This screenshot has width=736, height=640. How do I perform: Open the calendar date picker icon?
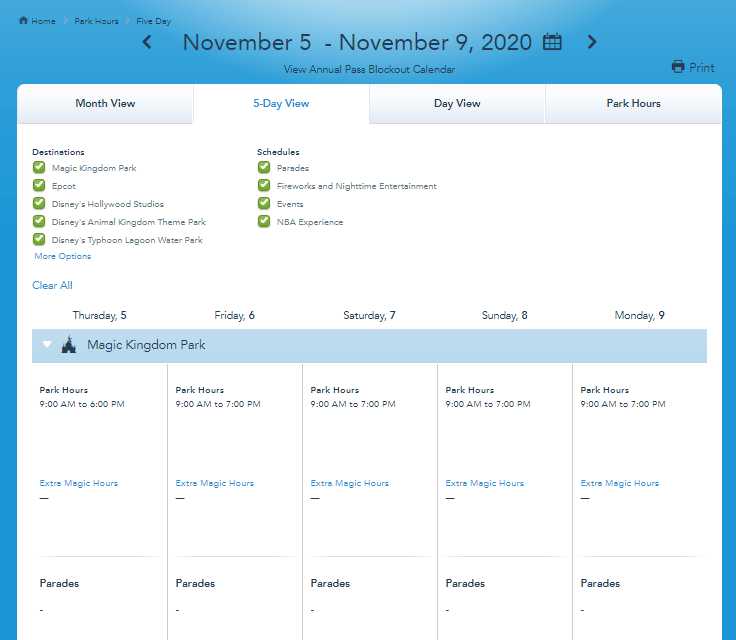(552, 42)
